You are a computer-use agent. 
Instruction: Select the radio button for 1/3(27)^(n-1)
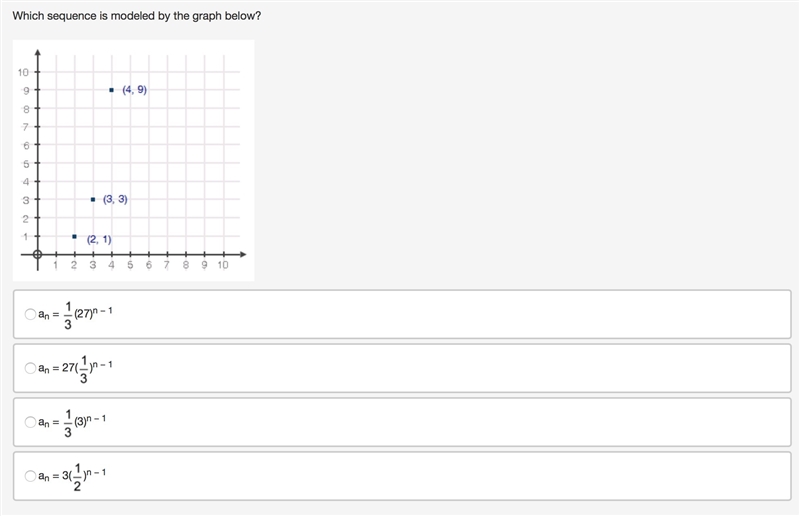pyautogui.click(x=30, y=314)
